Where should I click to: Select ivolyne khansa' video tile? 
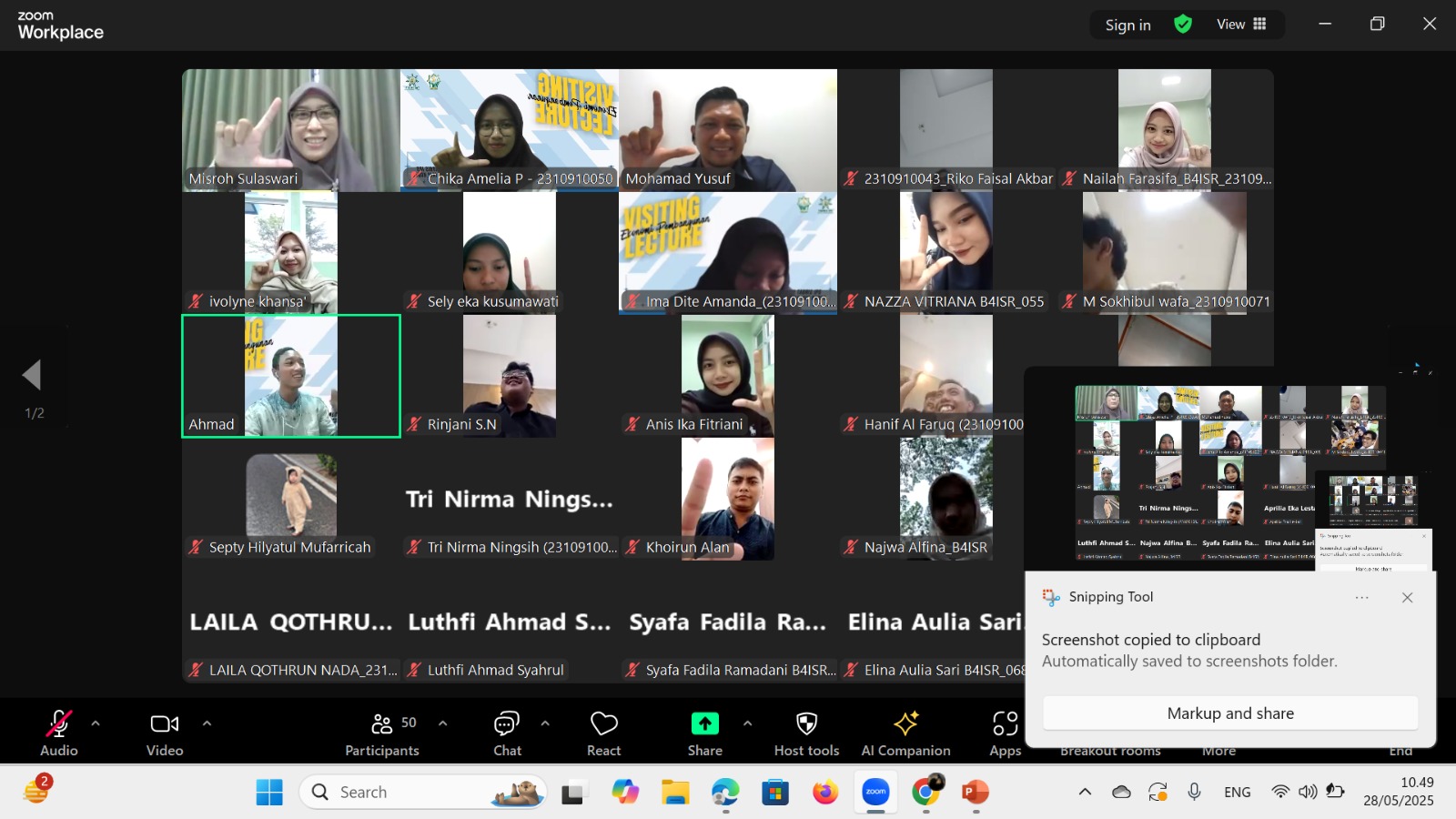coord(291,253)
